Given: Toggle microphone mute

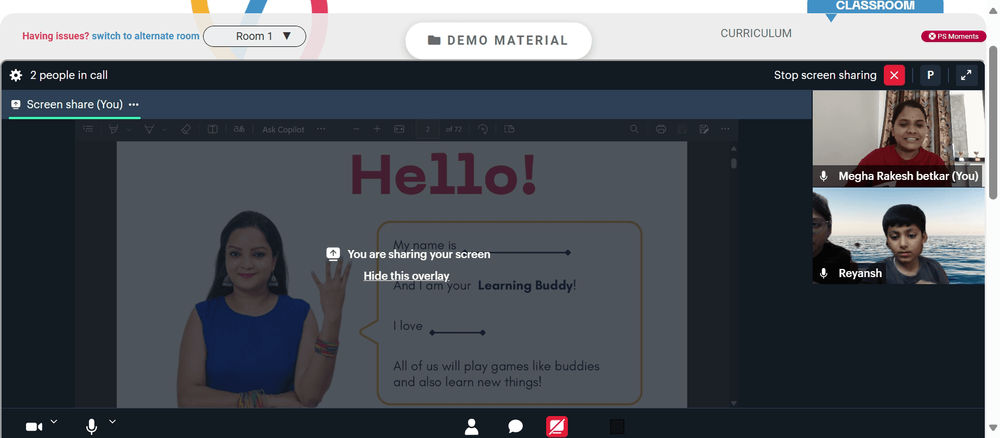Looking at the screenshot, I should pos(92,427).
